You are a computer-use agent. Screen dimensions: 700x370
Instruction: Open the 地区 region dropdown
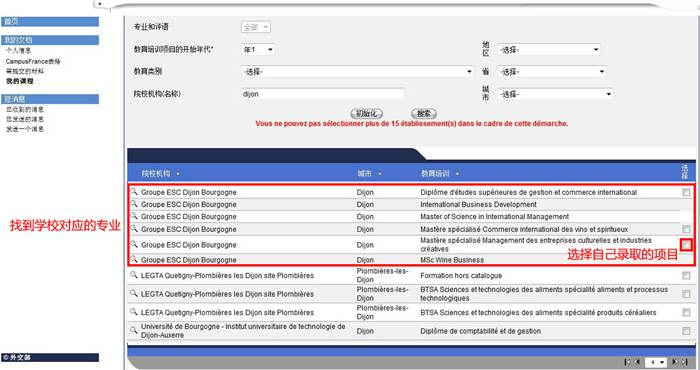(x=549, y=50)
